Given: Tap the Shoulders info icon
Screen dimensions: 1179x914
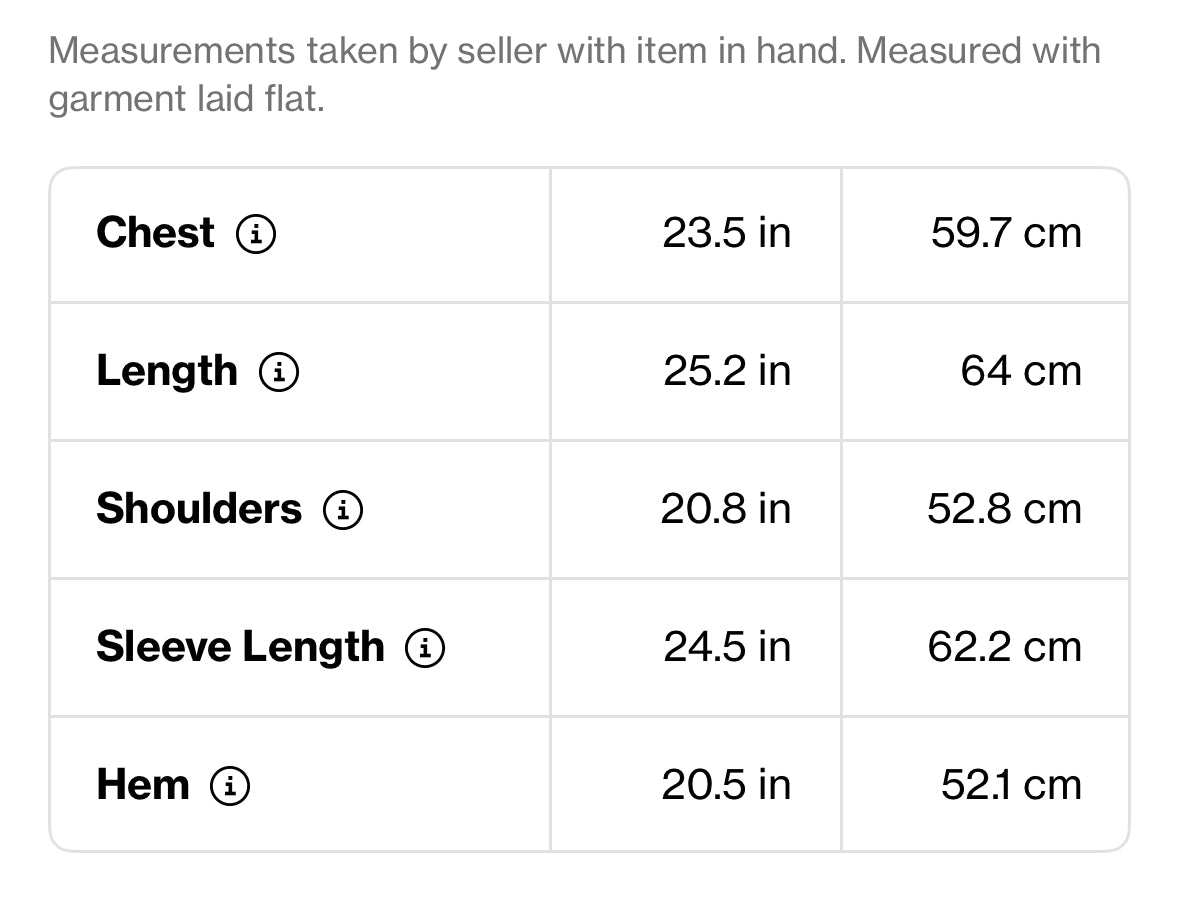Looking at the screenshot, I should [x=343, y=511].
